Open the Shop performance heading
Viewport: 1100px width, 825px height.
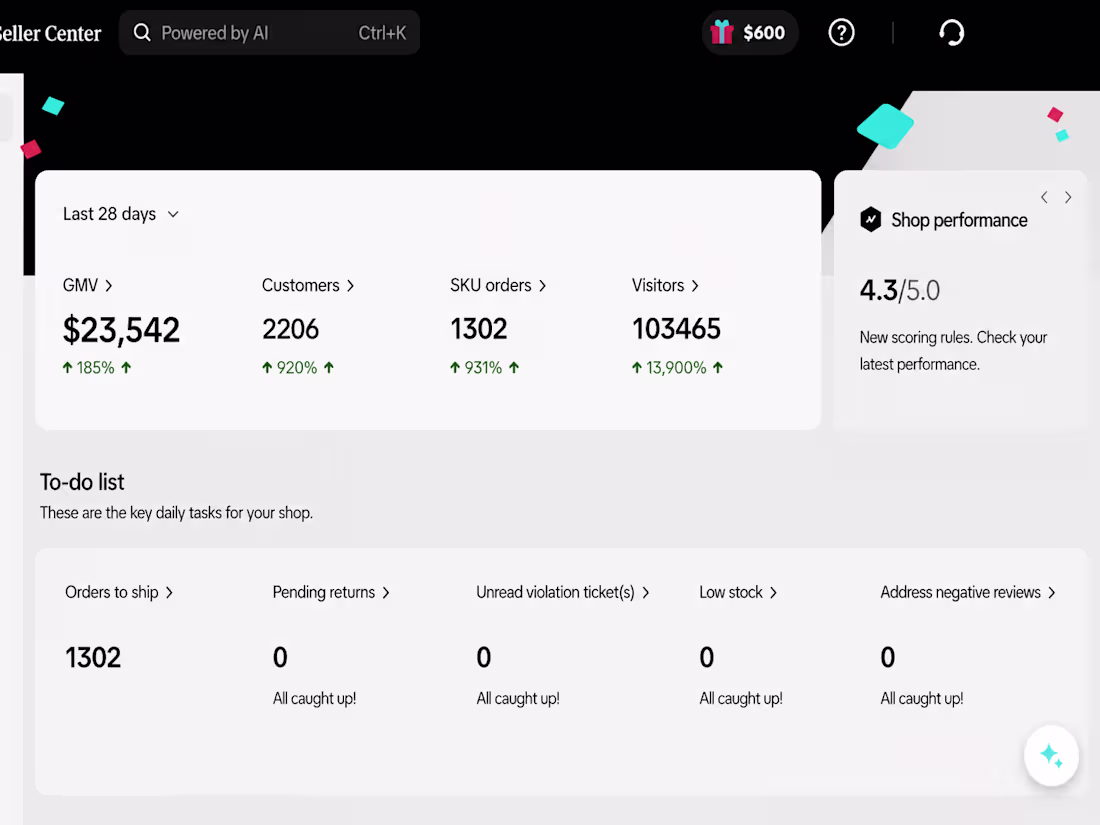point(959,220)
